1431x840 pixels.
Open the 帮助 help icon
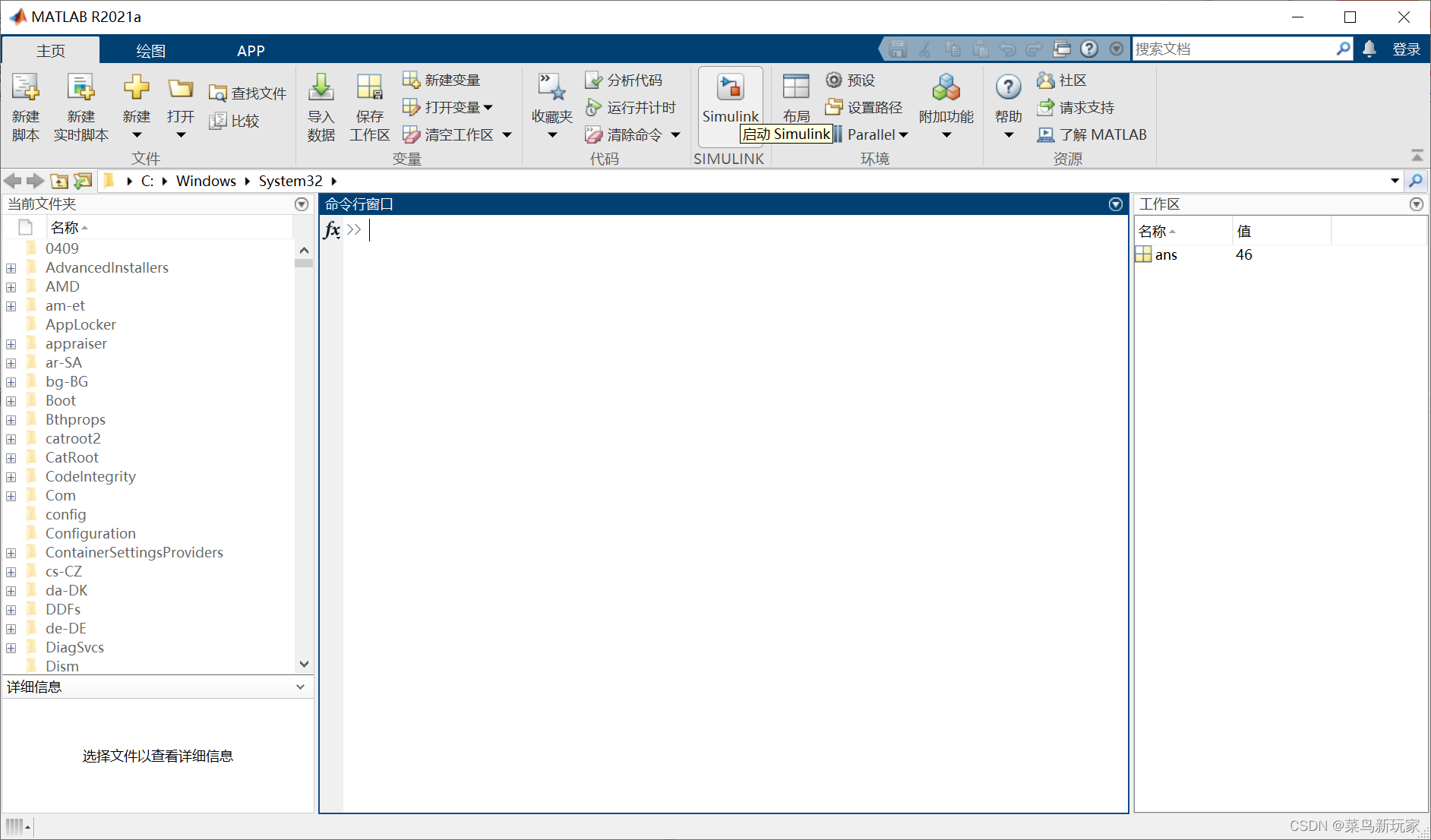[1009, 88]
